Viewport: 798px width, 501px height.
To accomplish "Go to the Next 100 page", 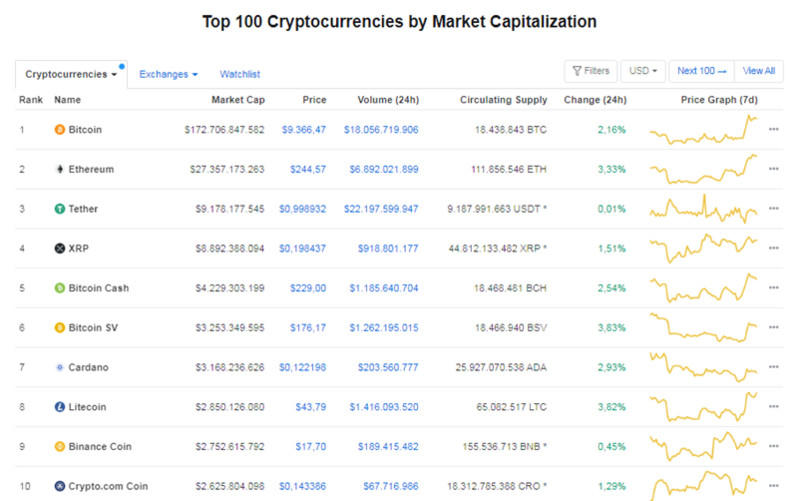I will [701, 71].
